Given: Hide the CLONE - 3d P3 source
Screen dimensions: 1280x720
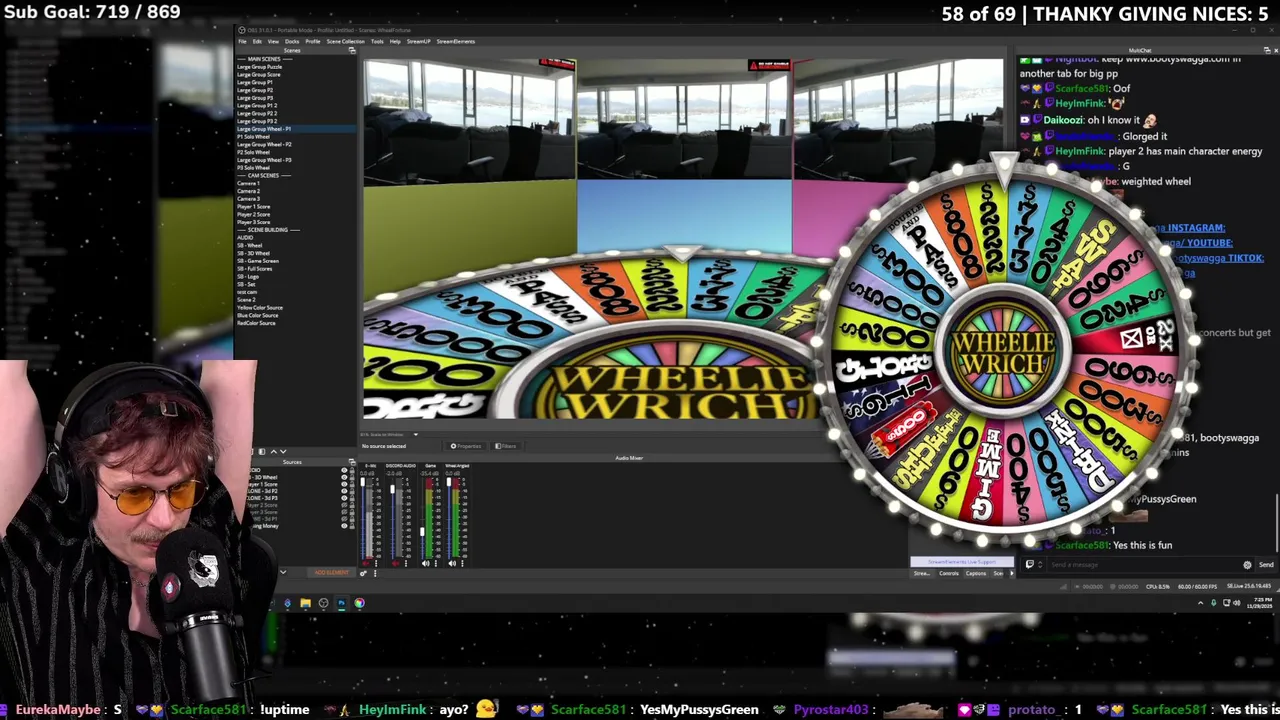Looking at the screenshot, I should 344,498.
